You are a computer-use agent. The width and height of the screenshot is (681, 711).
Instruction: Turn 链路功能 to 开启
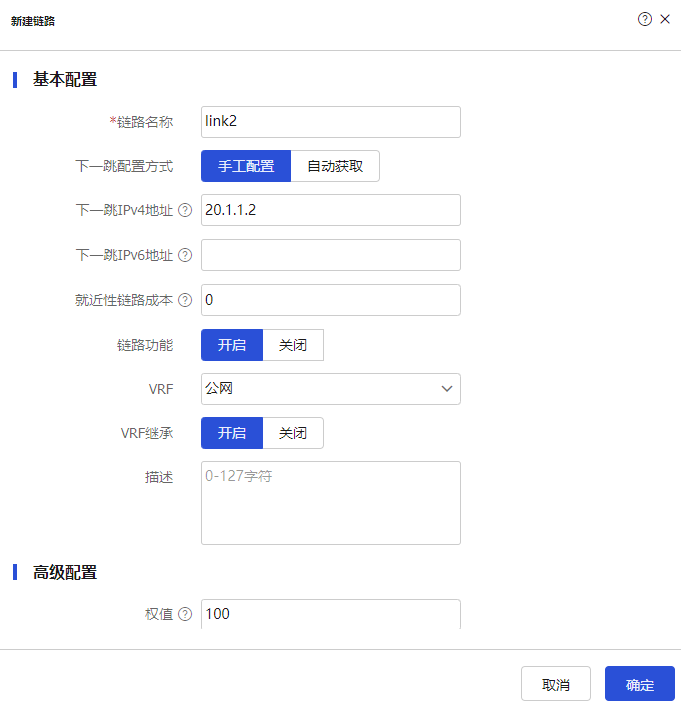[x=232, y=345]
